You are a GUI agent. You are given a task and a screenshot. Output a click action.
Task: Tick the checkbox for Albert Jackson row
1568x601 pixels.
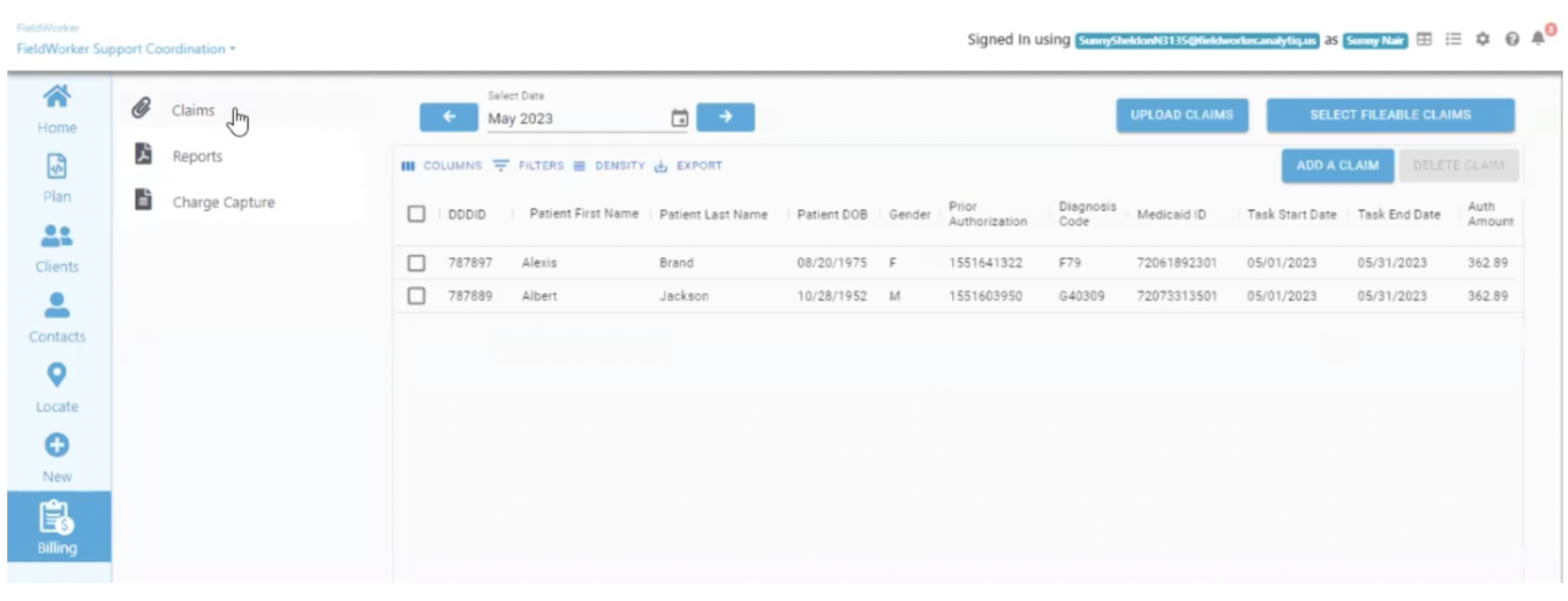[417, 296]
